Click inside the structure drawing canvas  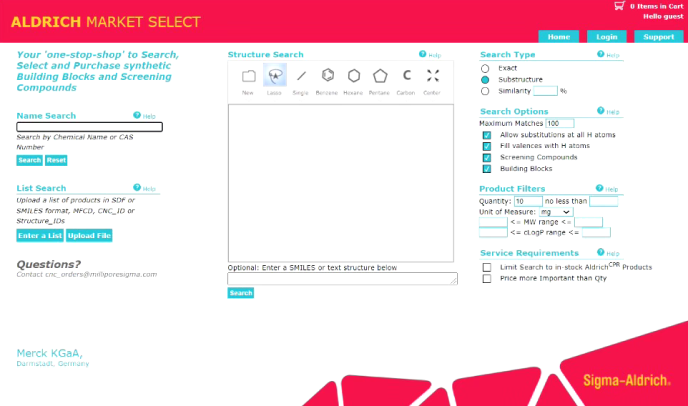tap(341, 183)
